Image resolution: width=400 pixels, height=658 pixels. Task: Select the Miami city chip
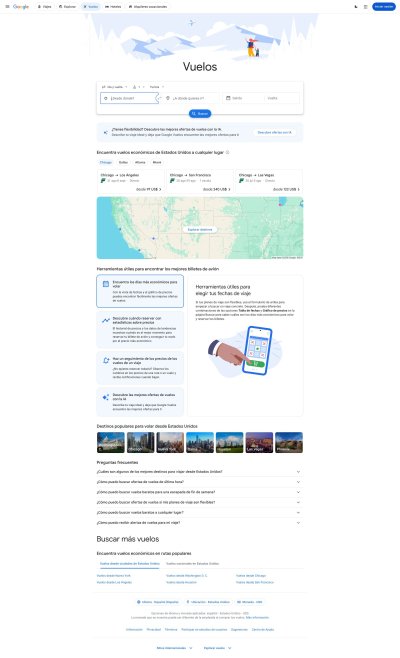click(157, 162)
